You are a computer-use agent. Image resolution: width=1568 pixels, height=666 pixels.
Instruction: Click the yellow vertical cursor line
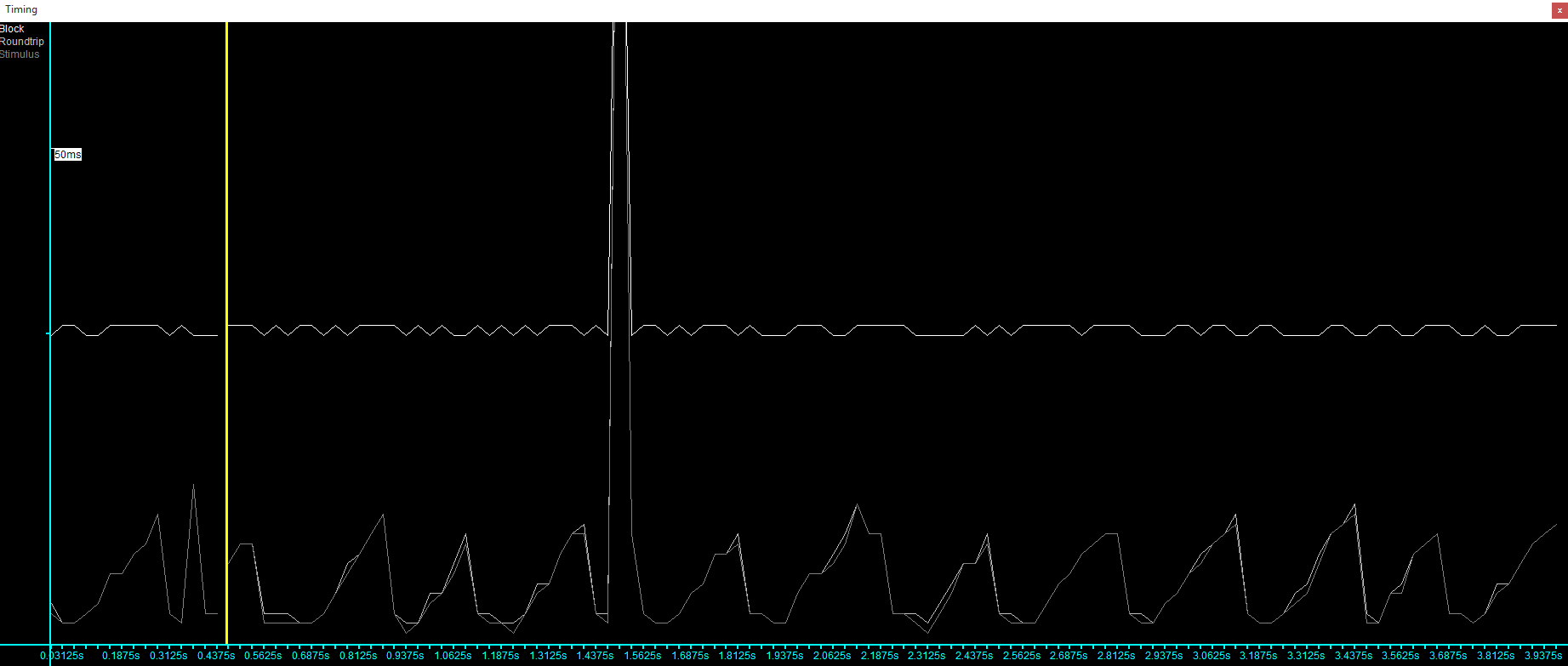pyautogui.click(x=226, y=333)
